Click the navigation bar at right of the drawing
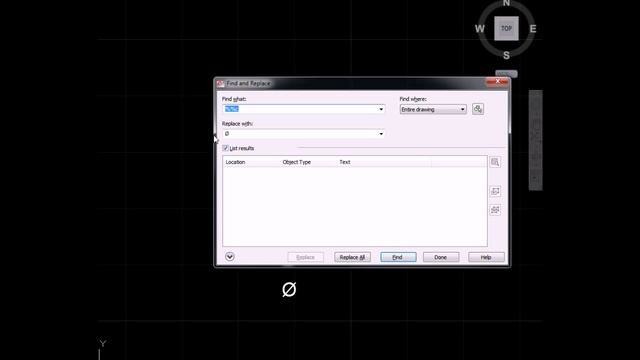The height and width of the screenshot is (360, 640). click(536, 140)
